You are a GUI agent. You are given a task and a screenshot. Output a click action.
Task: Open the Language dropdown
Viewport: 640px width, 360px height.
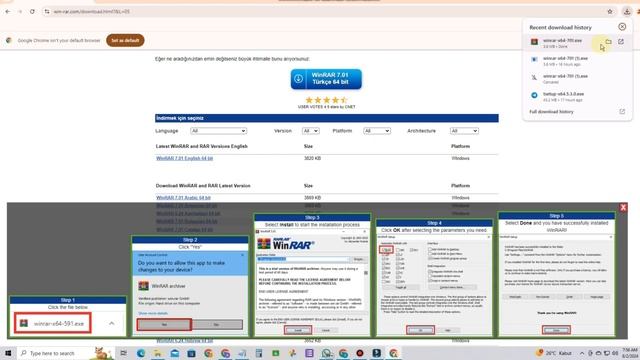point(218,131)
